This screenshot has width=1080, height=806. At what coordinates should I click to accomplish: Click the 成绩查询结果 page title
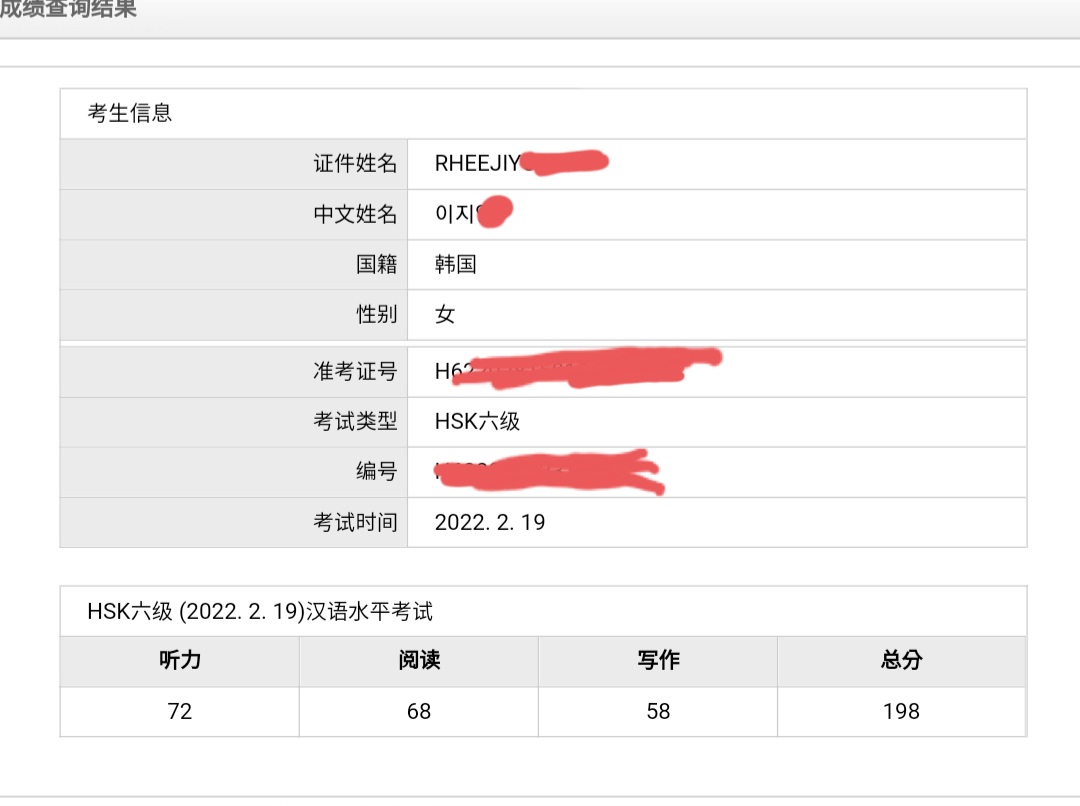coord(68,9)
